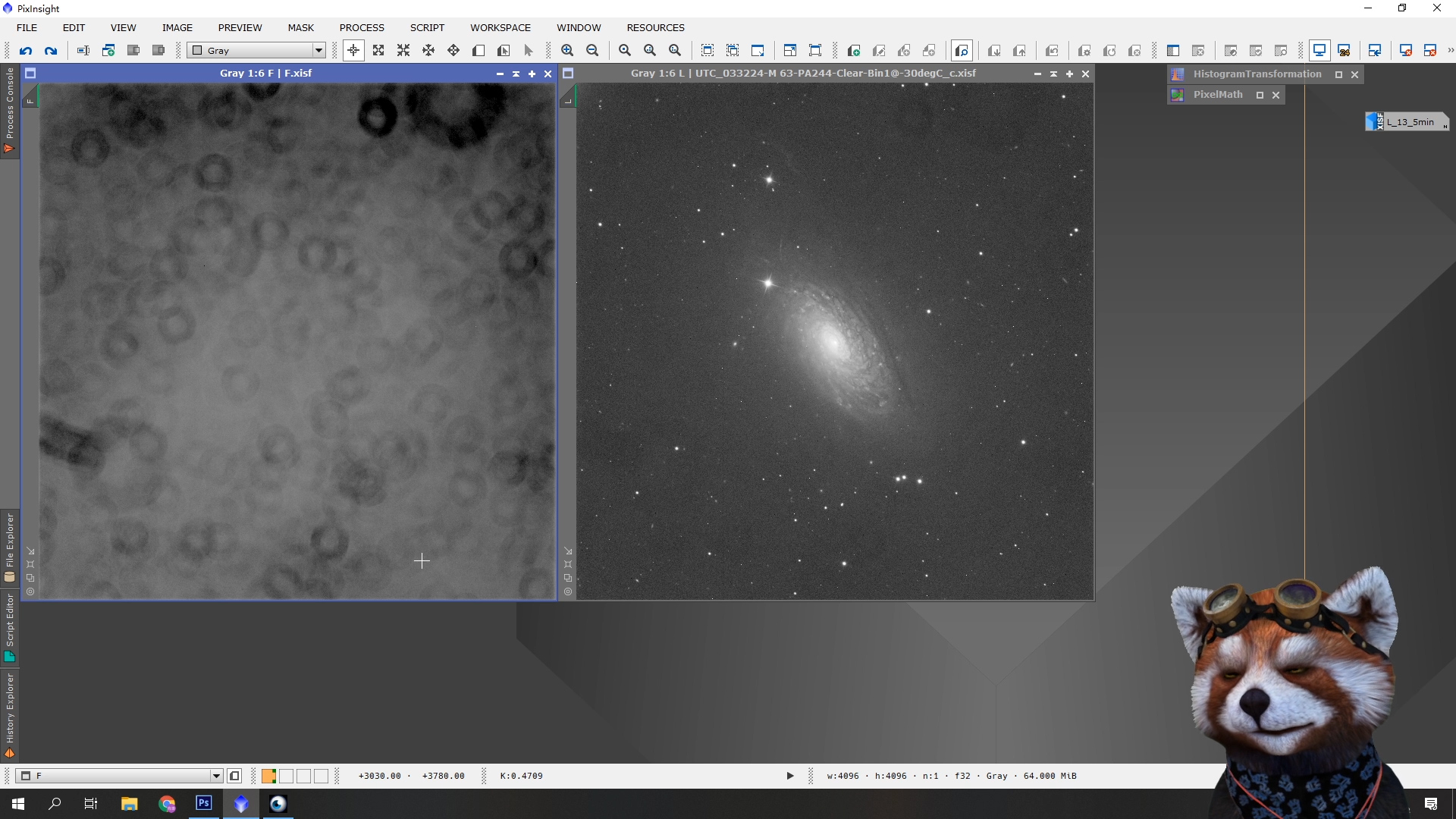This screenshot has height=819, width=1456.
Task: Select the edit preview mode tool
Action: point(504,51)
